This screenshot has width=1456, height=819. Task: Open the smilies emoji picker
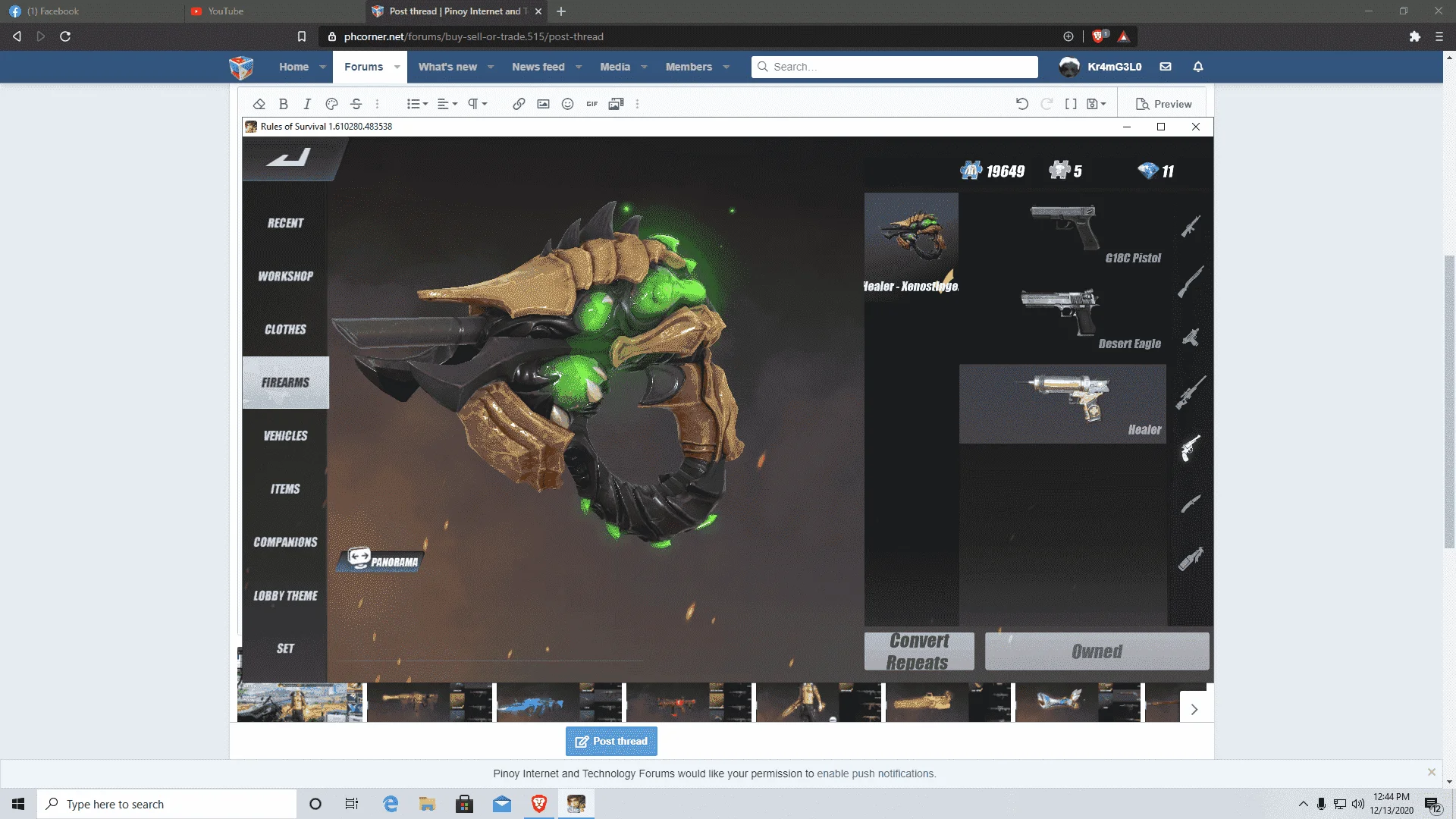(x=567, y=104)
